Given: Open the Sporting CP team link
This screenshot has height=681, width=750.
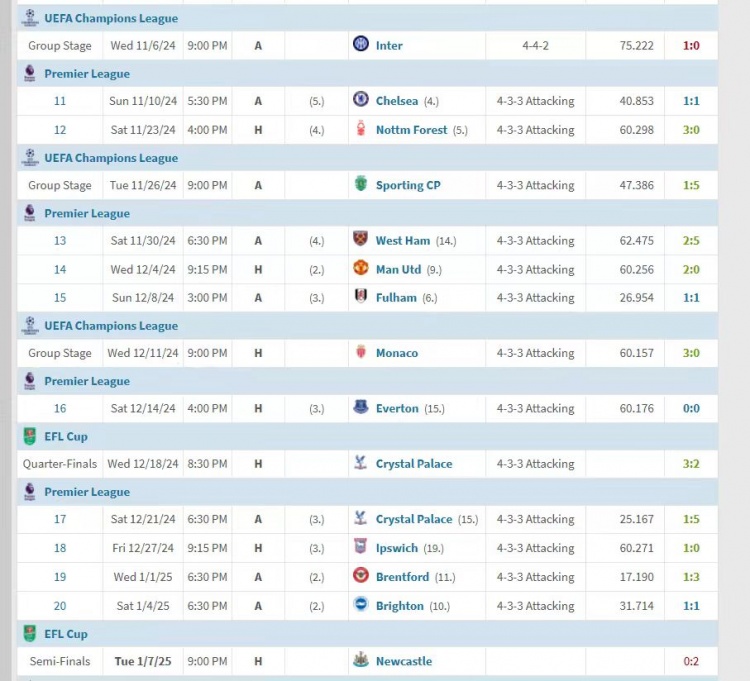Looking at the screenshot, I should 408,185.
